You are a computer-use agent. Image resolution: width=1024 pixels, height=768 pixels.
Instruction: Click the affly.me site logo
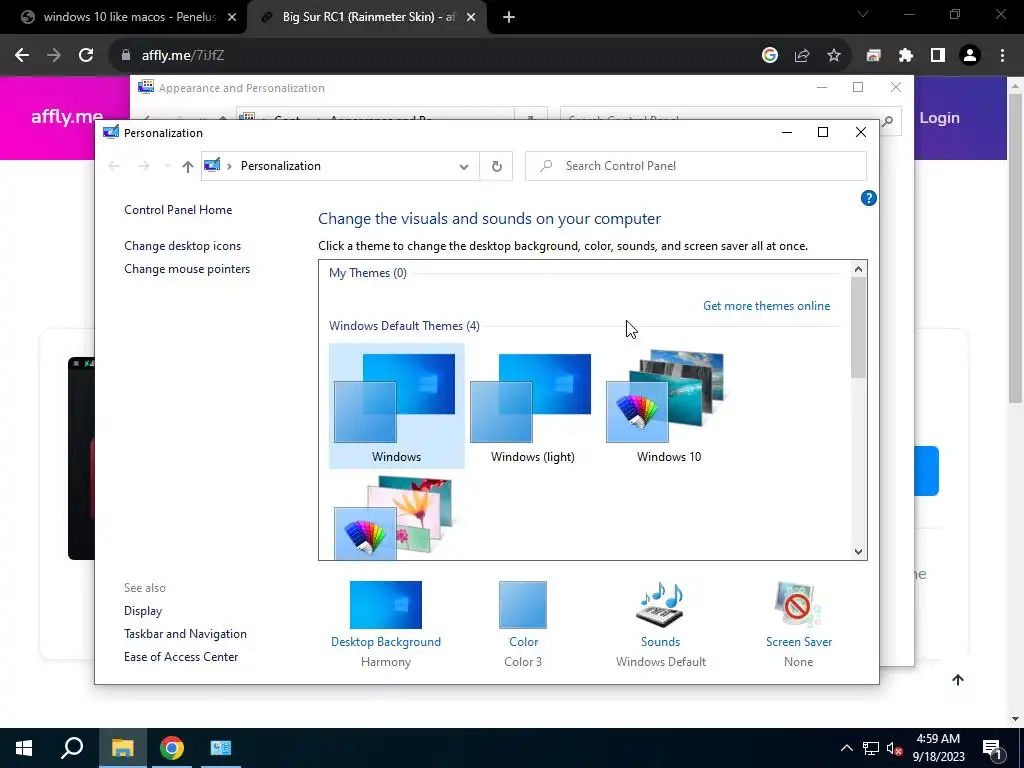[67, 117]
